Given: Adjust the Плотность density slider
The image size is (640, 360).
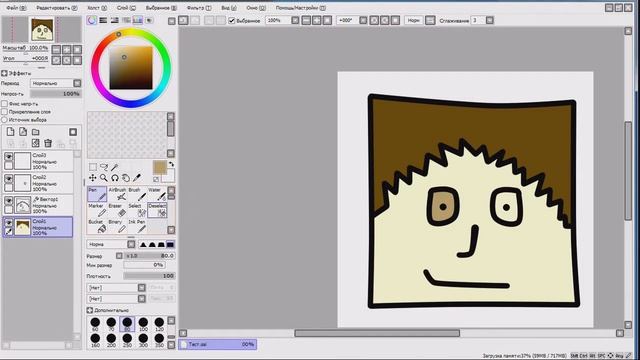Looking at the screenshot, I should [x=149, y=276].
